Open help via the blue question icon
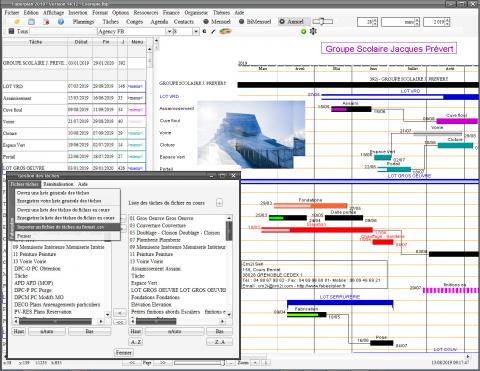 [x=61, y=22]
